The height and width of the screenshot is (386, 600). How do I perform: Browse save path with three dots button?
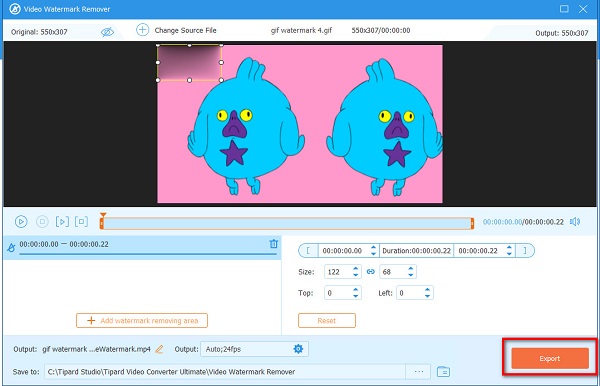pos(418,371)
